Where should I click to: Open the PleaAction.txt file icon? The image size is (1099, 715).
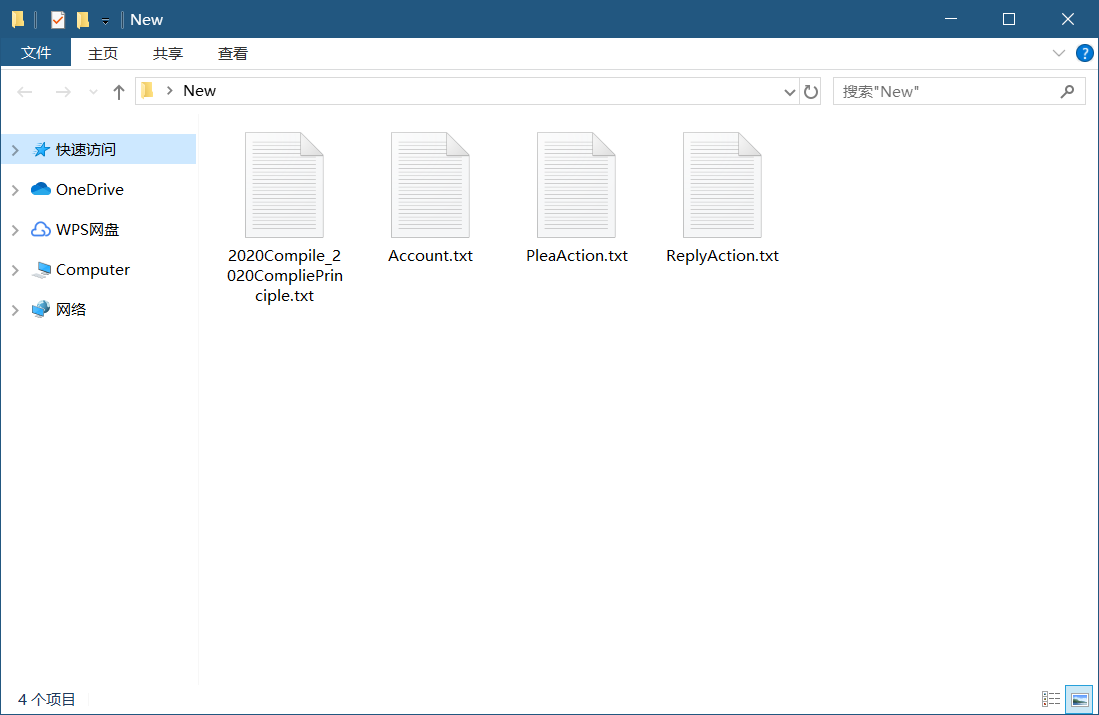point(577,185)
